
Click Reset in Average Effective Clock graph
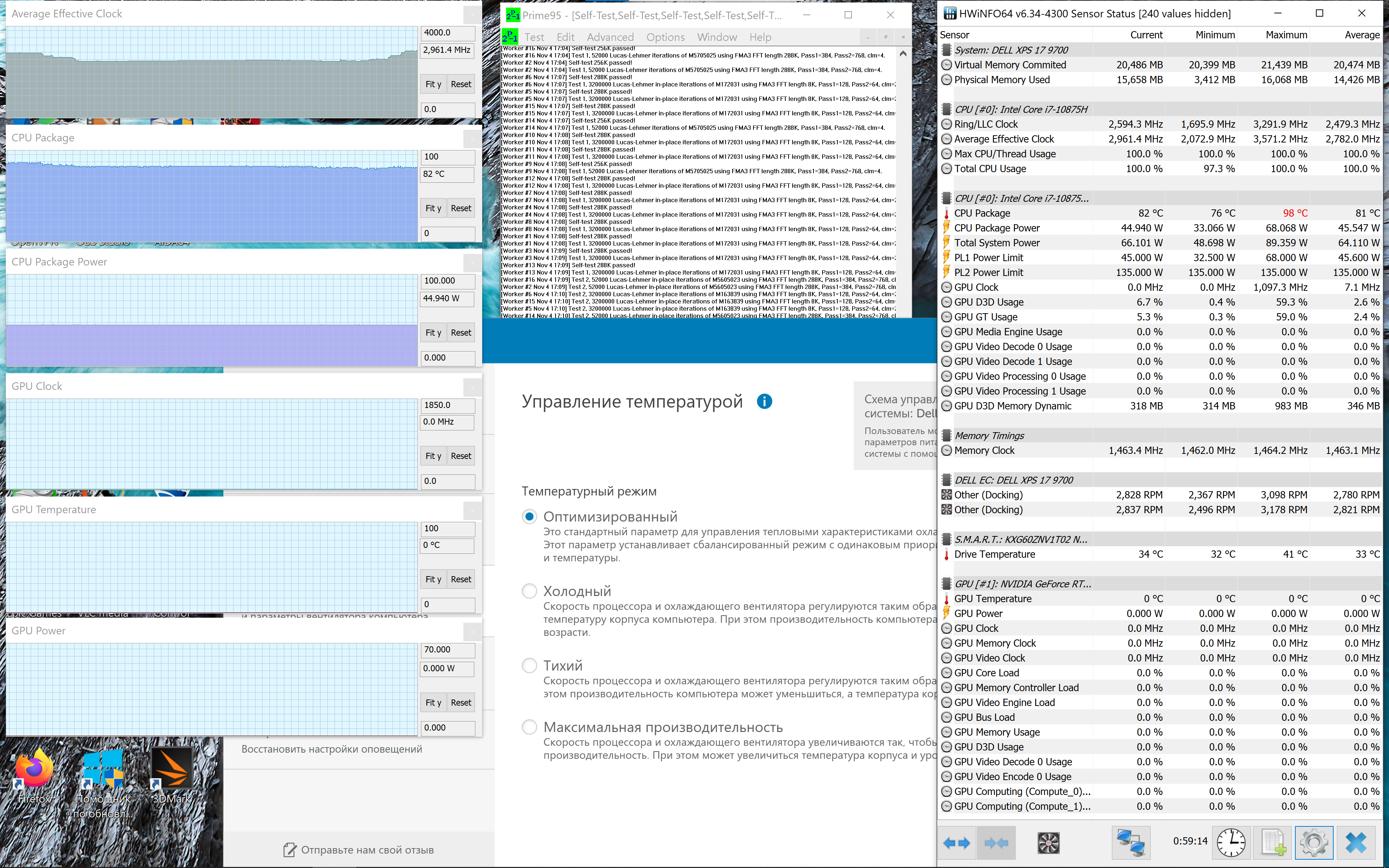coord(461,84)
